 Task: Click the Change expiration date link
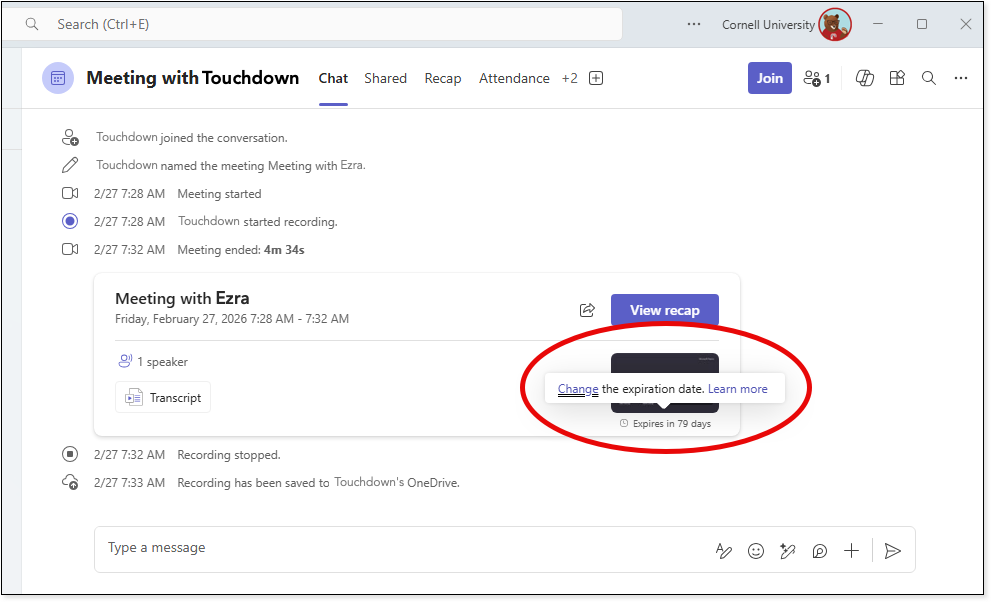pos(578,389)
